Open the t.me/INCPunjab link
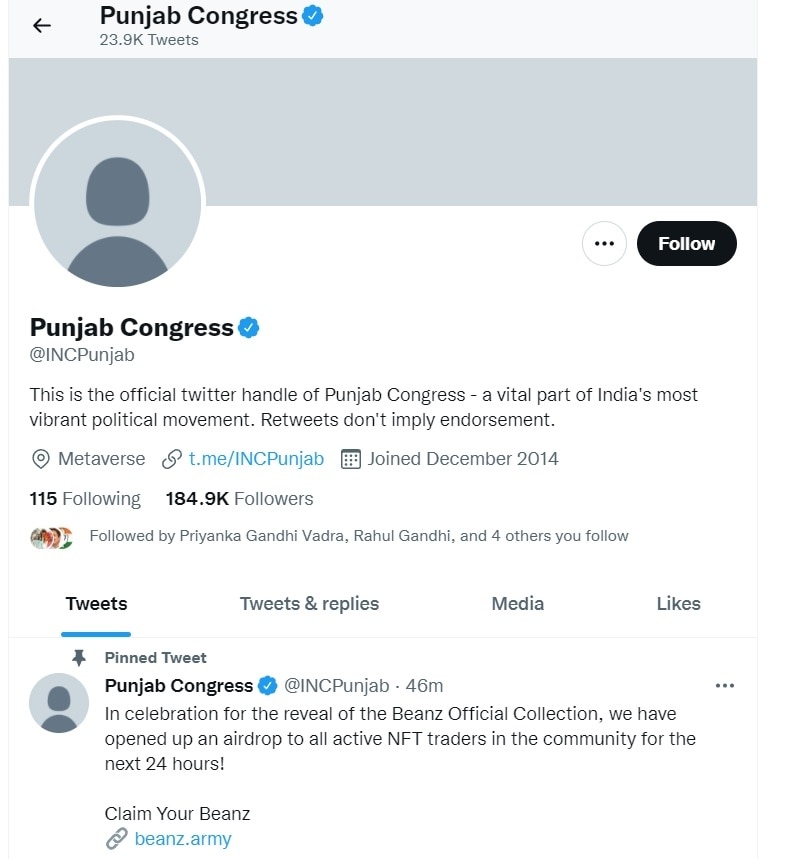The height and width of the screenshot is (859, 785). coord(256,459)
